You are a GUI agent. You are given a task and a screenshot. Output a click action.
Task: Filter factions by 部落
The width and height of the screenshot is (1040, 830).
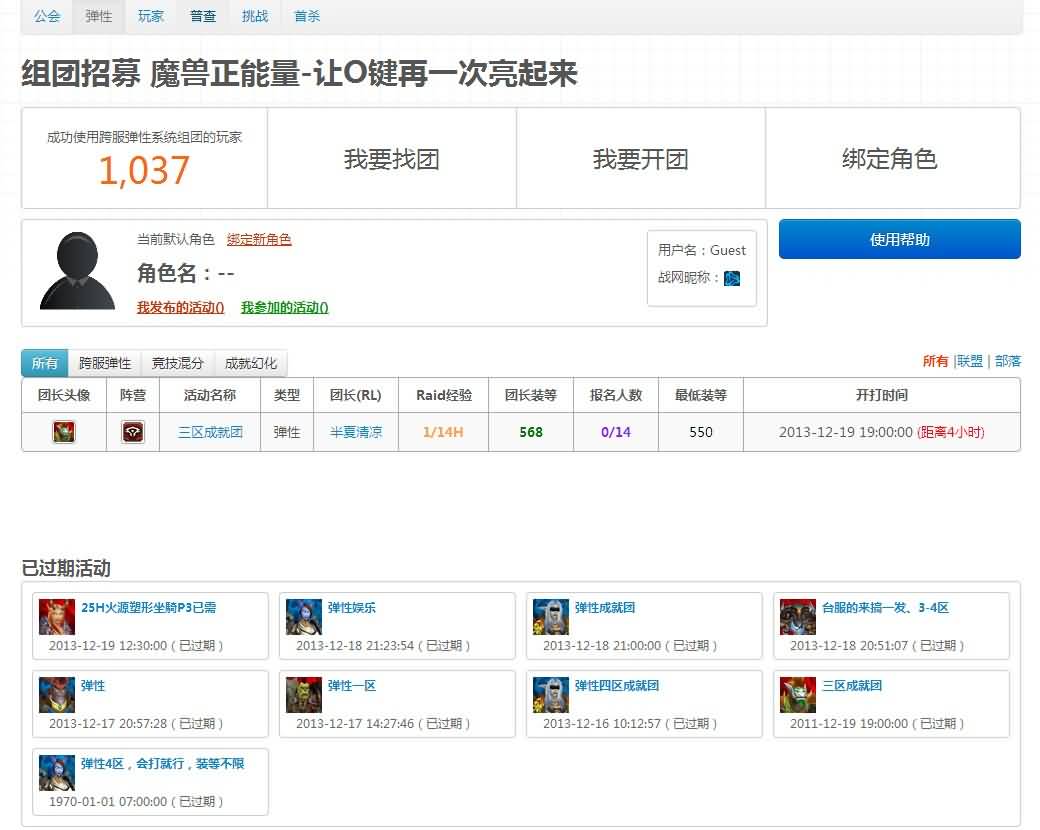pyautogui.click(x=1008, y=361)
